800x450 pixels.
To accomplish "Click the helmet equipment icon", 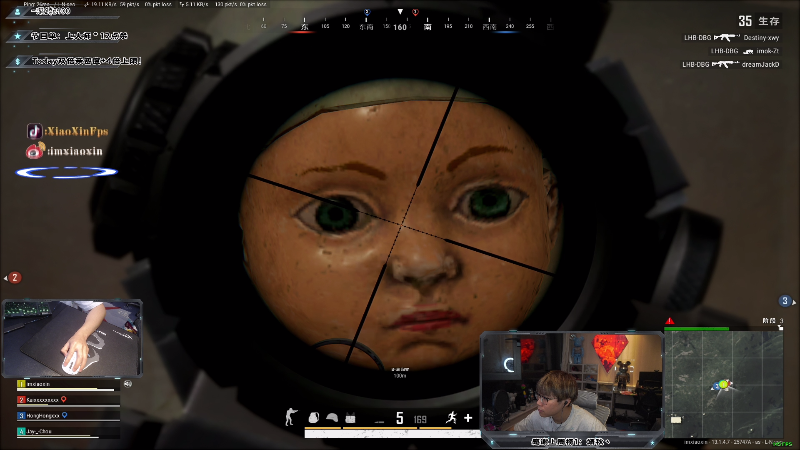I will click(x=332, y=418).
